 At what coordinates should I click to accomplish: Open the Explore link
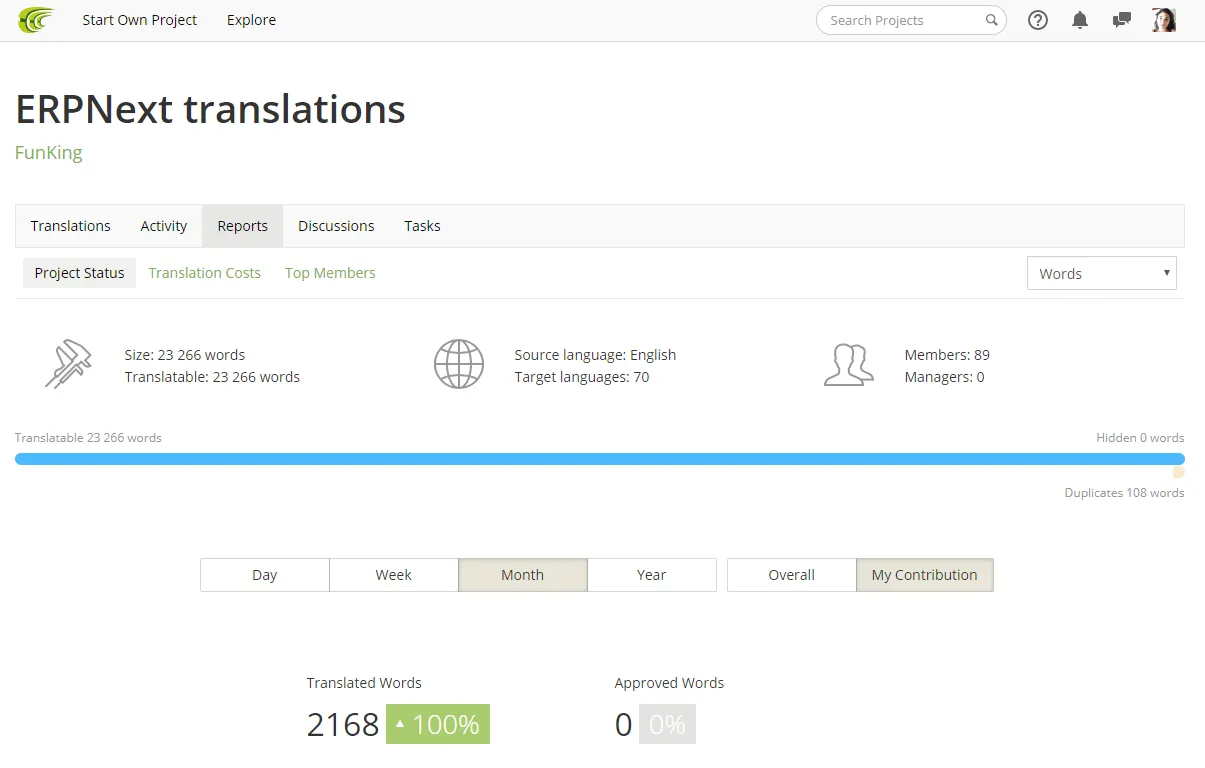tap(251, 20)
